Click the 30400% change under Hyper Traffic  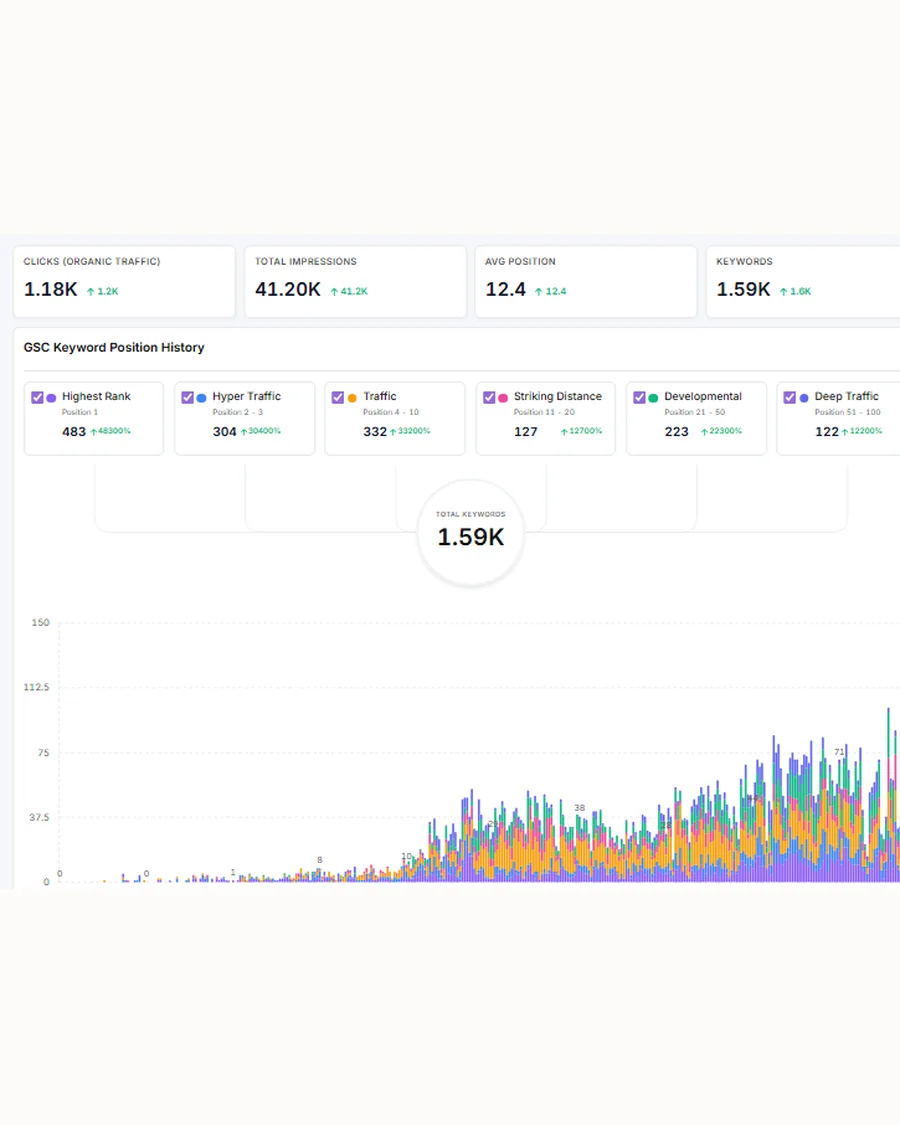click(264, 431)
